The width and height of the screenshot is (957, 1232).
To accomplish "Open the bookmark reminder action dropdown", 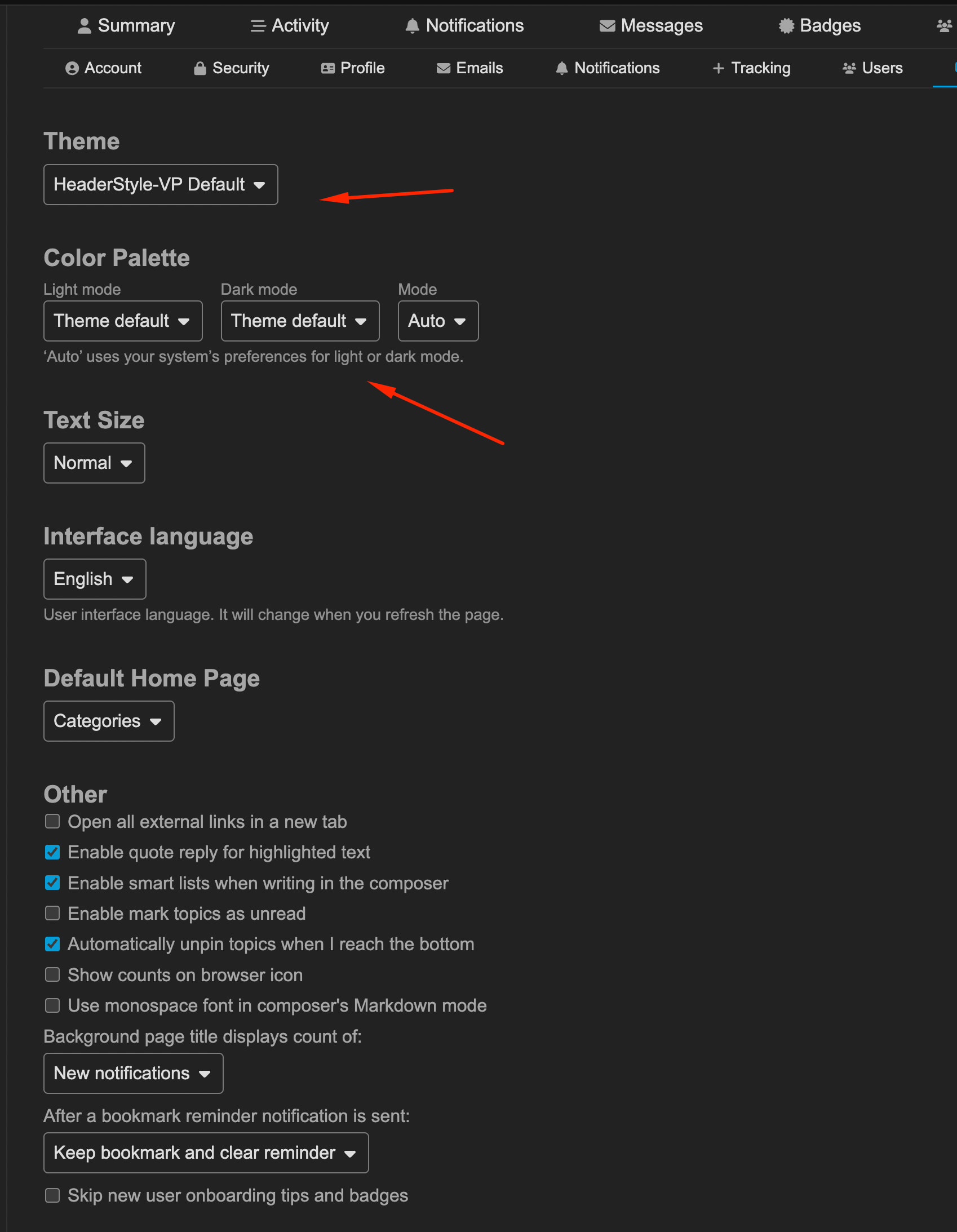I will [x=205, y=1153].
